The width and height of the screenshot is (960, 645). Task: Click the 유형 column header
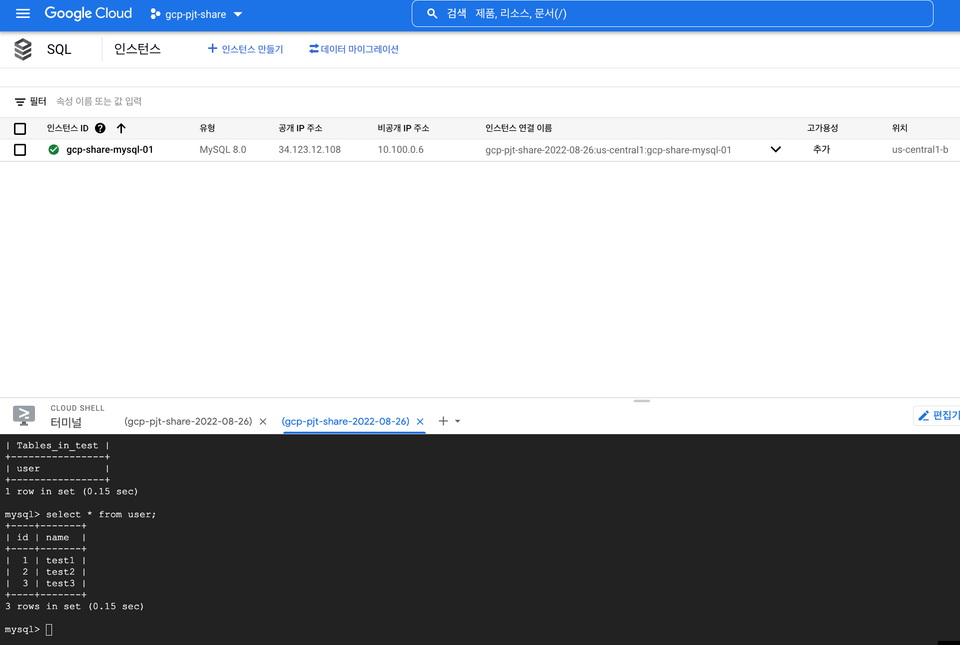[x=207, y=128]
